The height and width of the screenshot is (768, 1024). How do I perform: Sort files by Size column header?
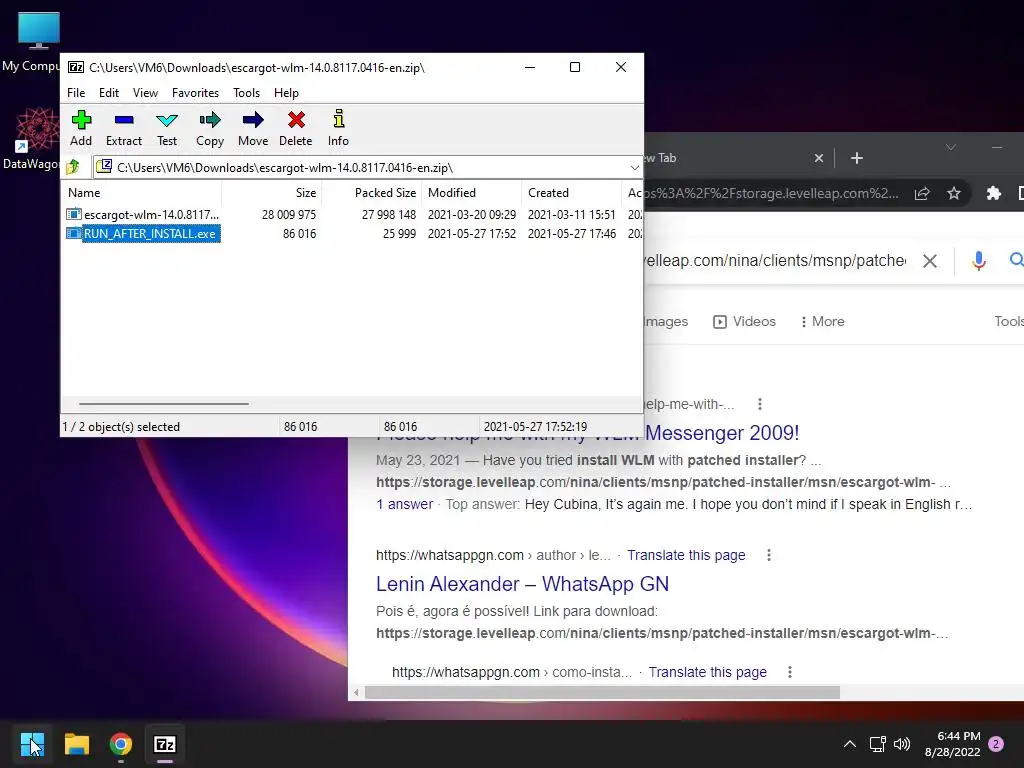pos(272,193)
